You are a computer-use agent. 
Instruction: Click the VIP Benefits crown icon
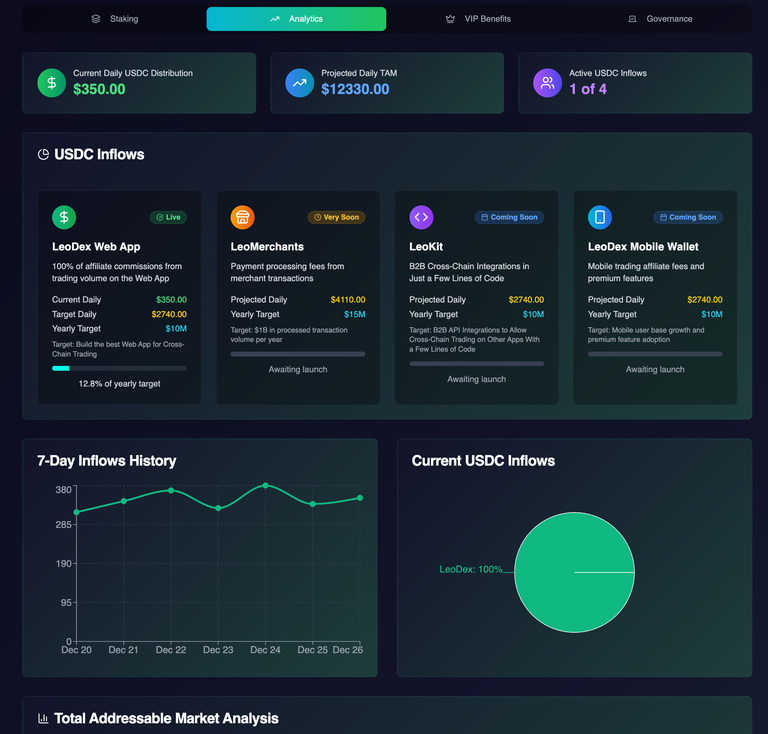(x=450, y=19)
